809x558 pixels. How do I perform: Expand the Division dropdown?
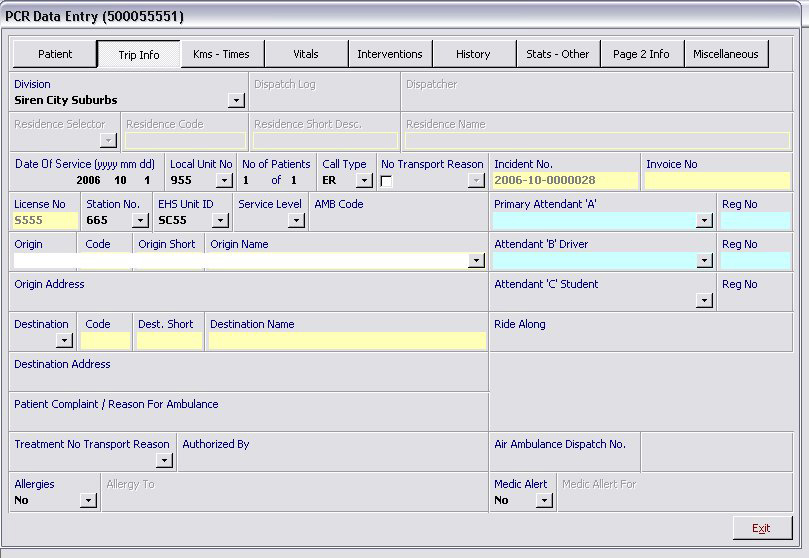(236, 100)
